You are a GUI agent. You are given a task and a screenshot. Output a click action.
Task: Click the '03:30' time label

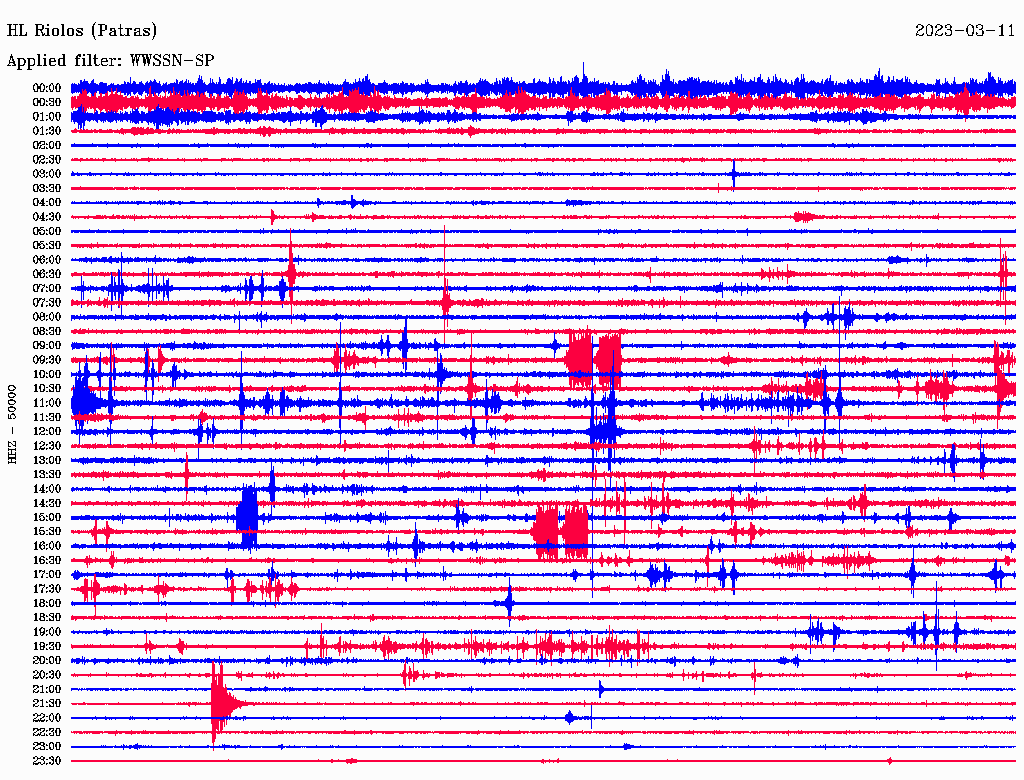point(47,189)
